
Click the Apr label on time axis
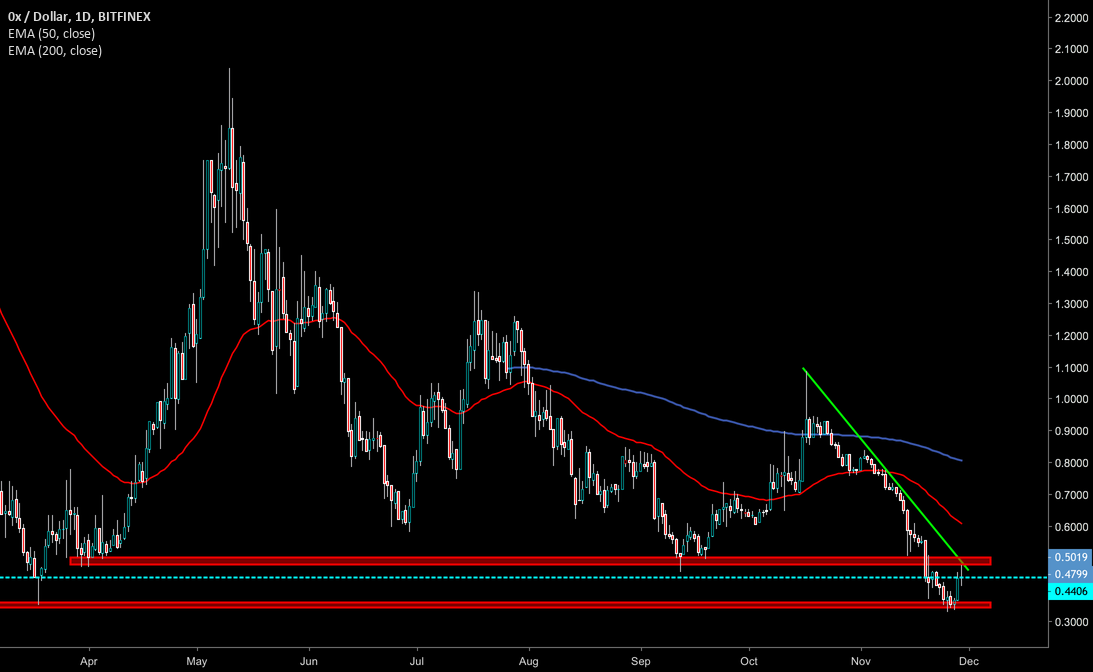click(89, 661)
